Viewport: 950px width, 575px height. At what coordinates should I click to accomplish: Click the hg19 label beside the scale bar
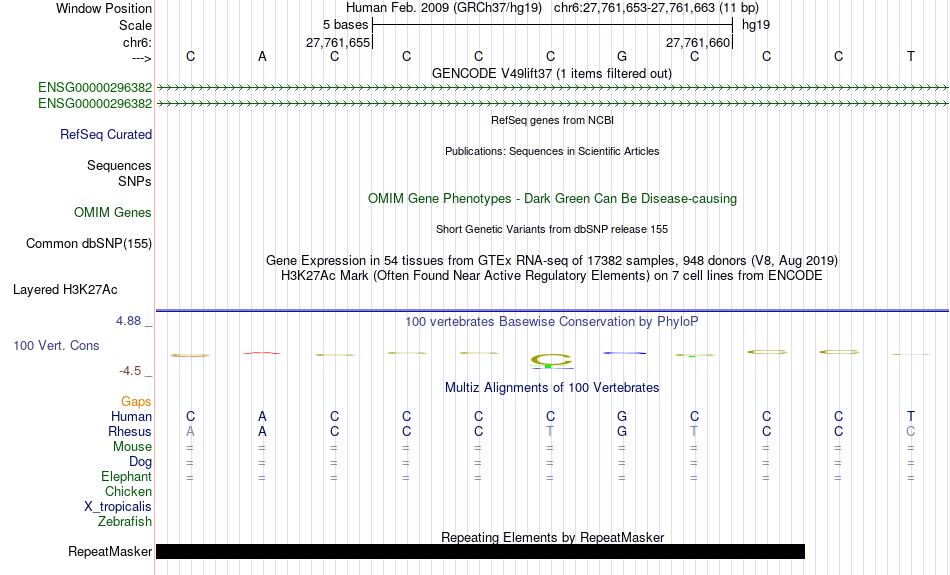[x=756, y=25]
